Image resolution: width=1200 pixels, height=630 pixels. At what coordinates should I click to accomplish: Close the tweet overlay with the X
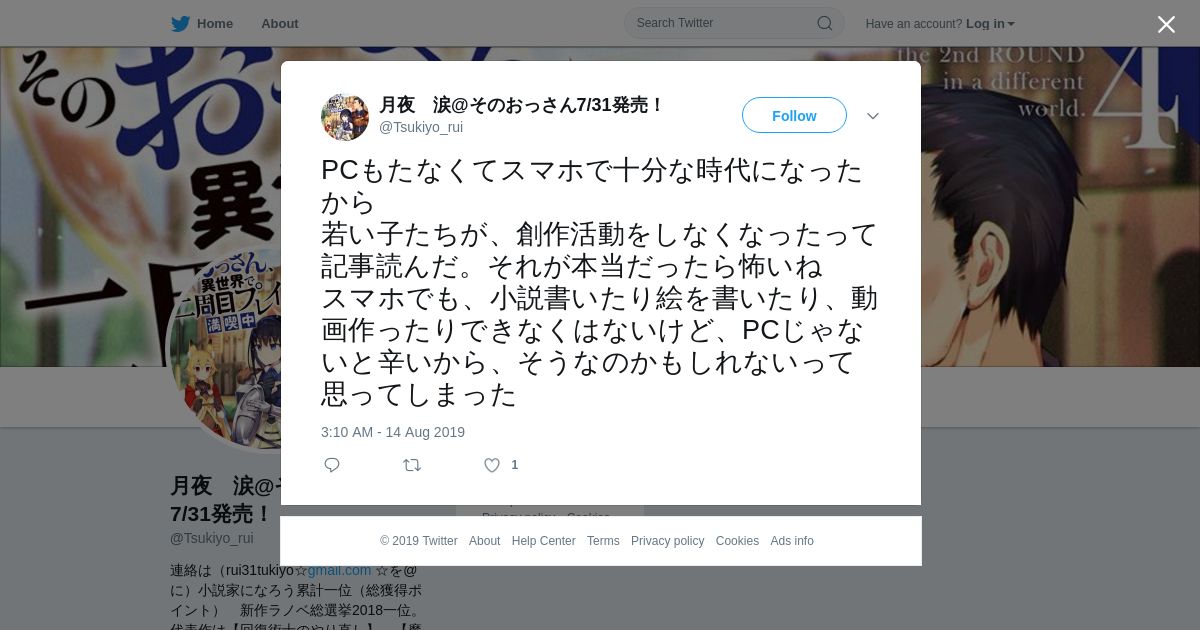click(1166, 25)
